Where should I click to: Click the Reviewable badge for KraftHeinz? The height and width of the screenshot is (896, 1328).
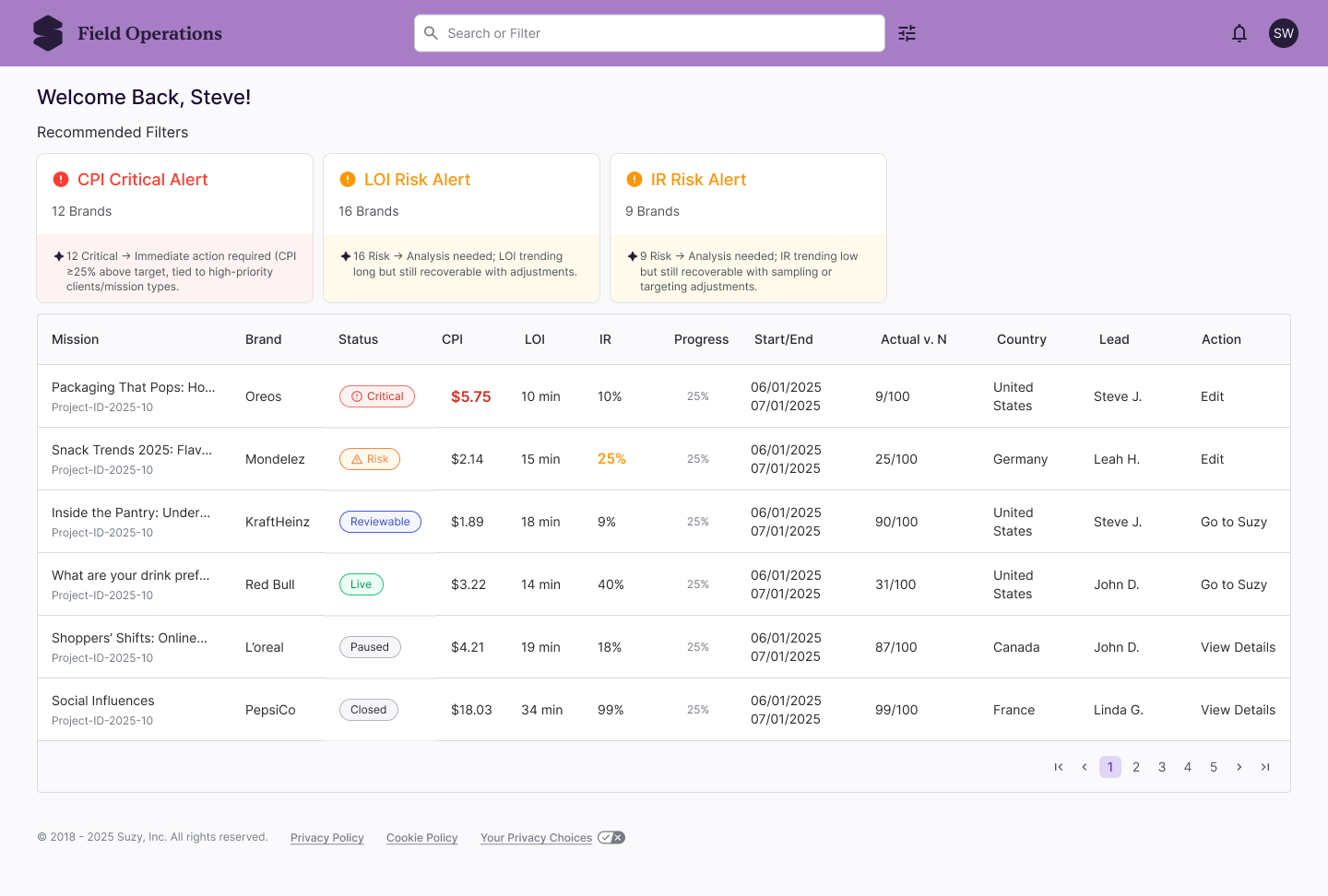(x=380, y=522)
